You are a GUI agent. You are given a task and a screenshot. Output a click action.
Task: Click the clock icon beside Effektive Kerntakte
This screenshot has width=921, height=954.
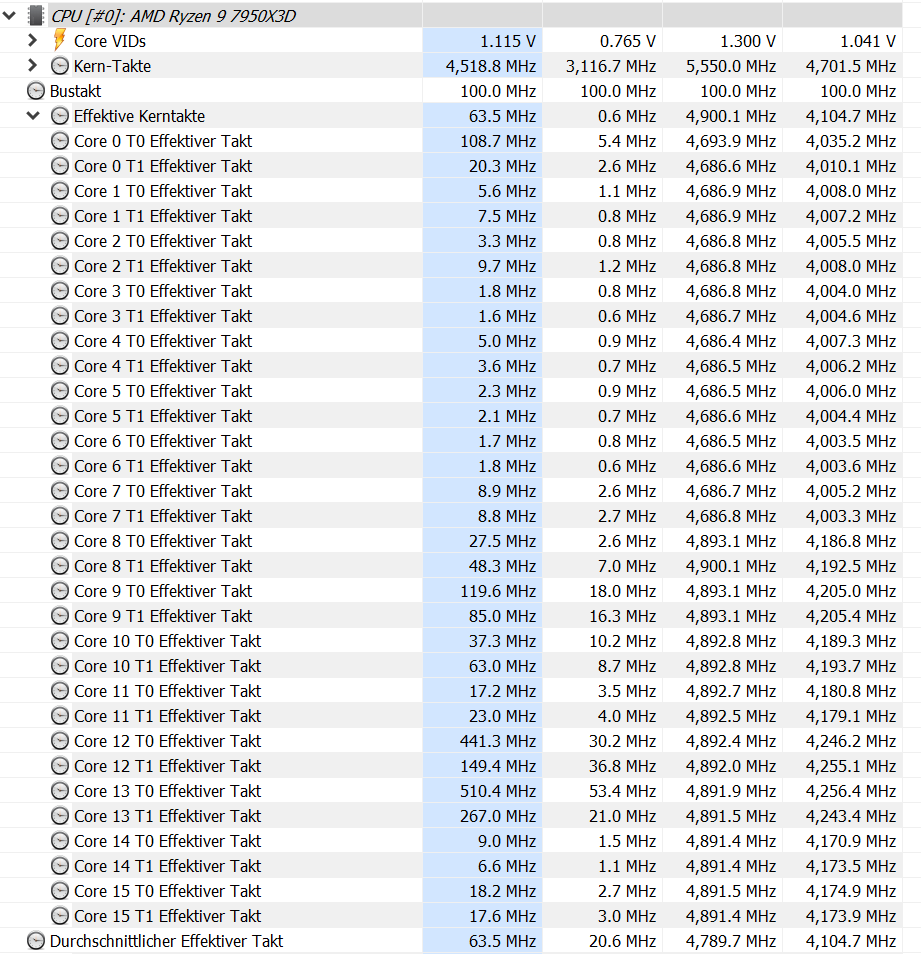pyautogui.click(x=60, y=116)
